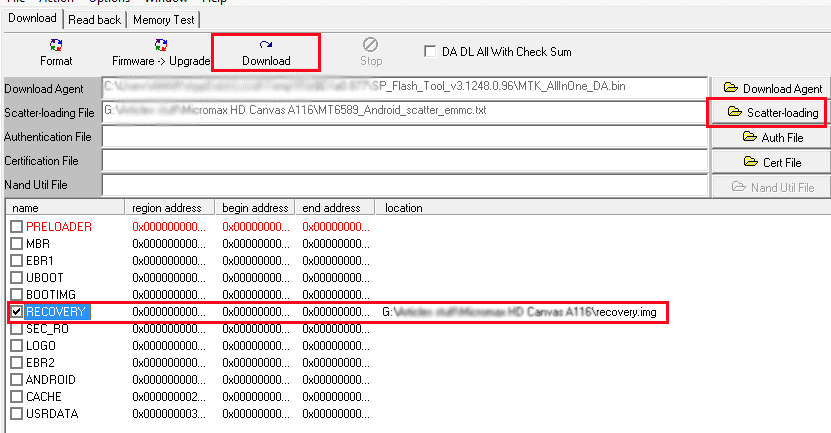Enable DA DL All With Check Sum
831x433 pixels.
tap(430, 51)
